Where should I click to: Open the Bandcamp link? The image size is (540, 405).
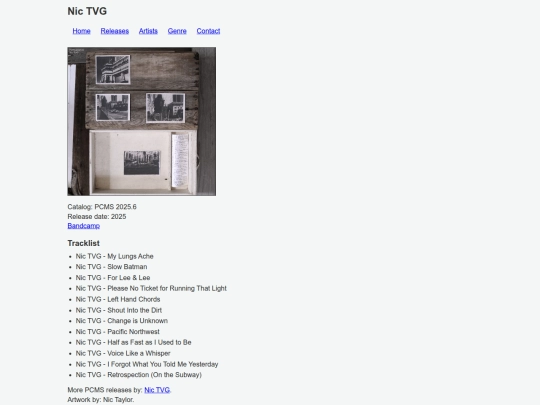(x=84, y=226)
